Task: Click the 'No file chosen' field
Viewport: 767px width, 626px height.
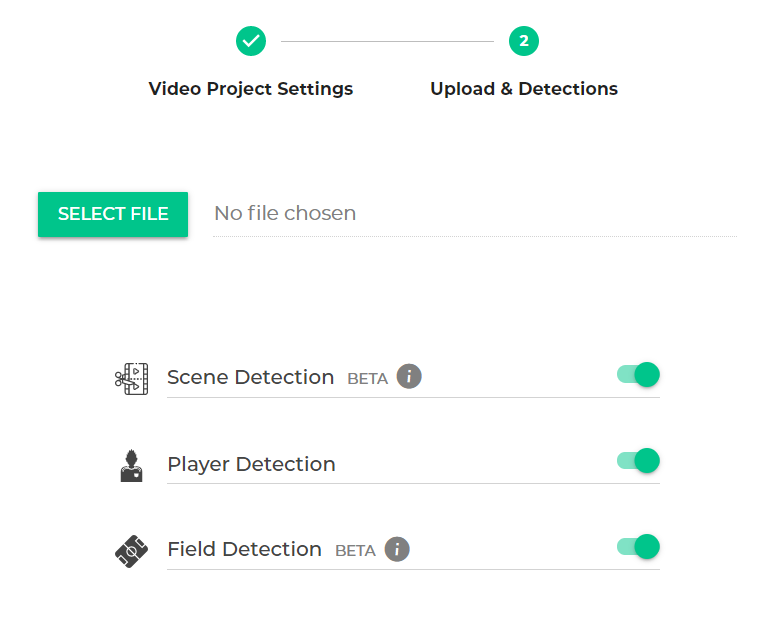Action: click(x=474, y=214)
